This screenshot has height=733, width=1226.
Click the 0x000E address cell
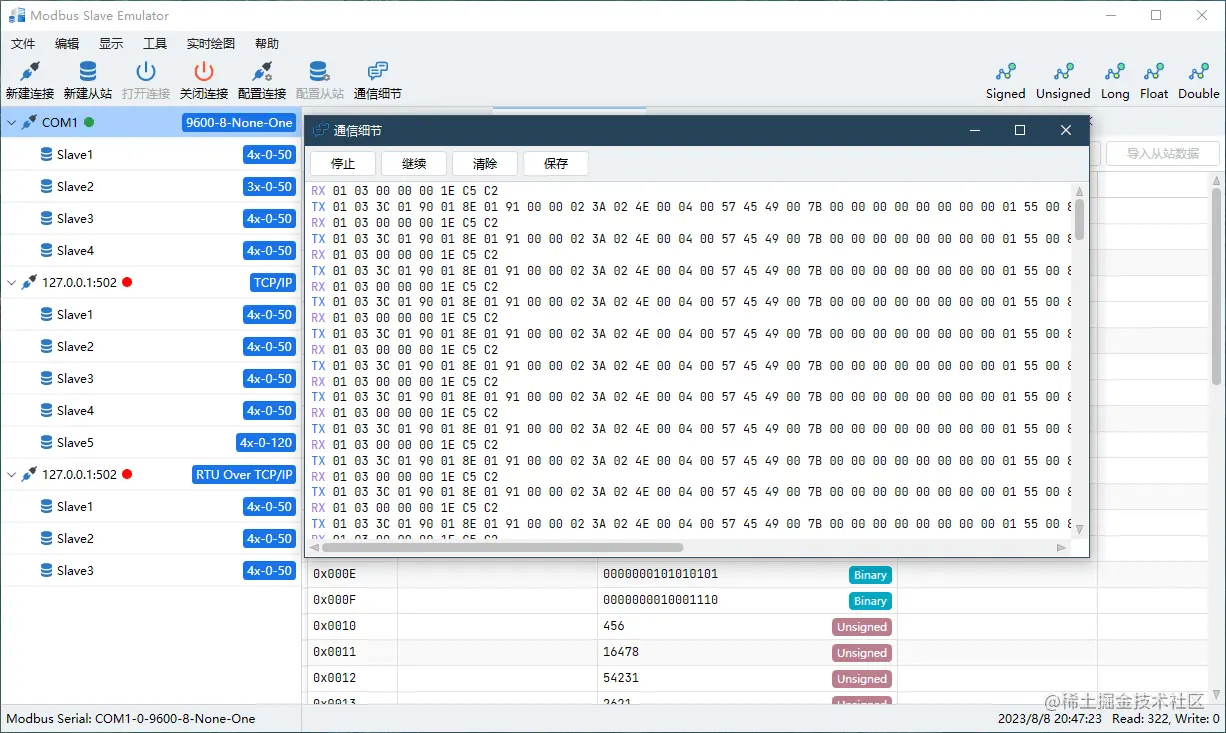350,574
